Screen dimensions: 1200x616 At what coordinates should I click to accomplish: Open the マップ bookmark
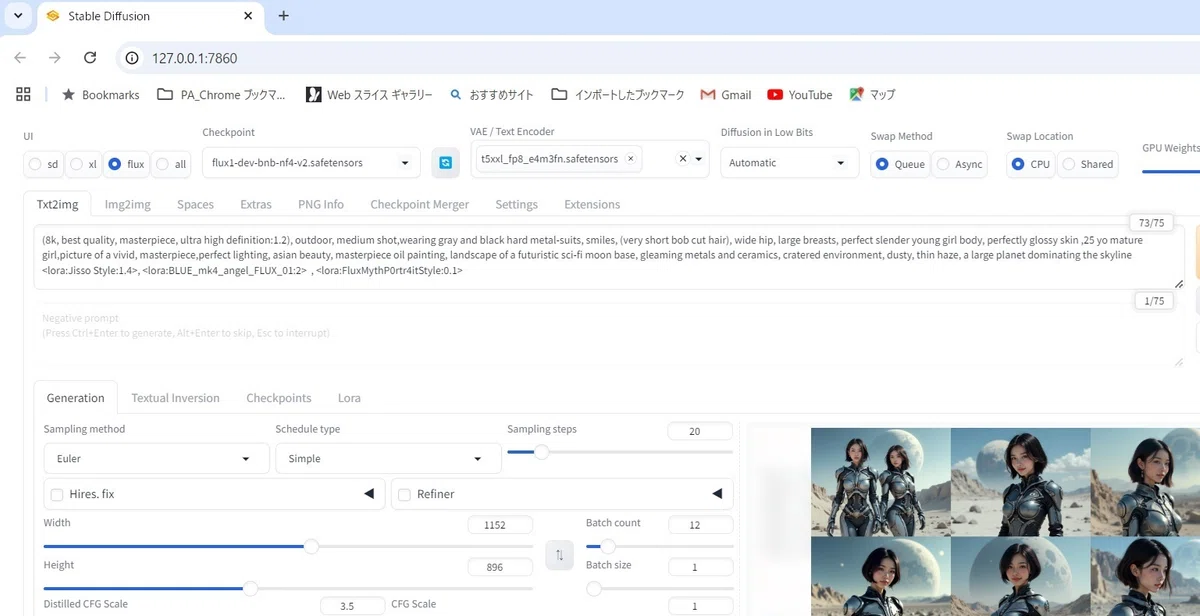click(x=872, y=95)
